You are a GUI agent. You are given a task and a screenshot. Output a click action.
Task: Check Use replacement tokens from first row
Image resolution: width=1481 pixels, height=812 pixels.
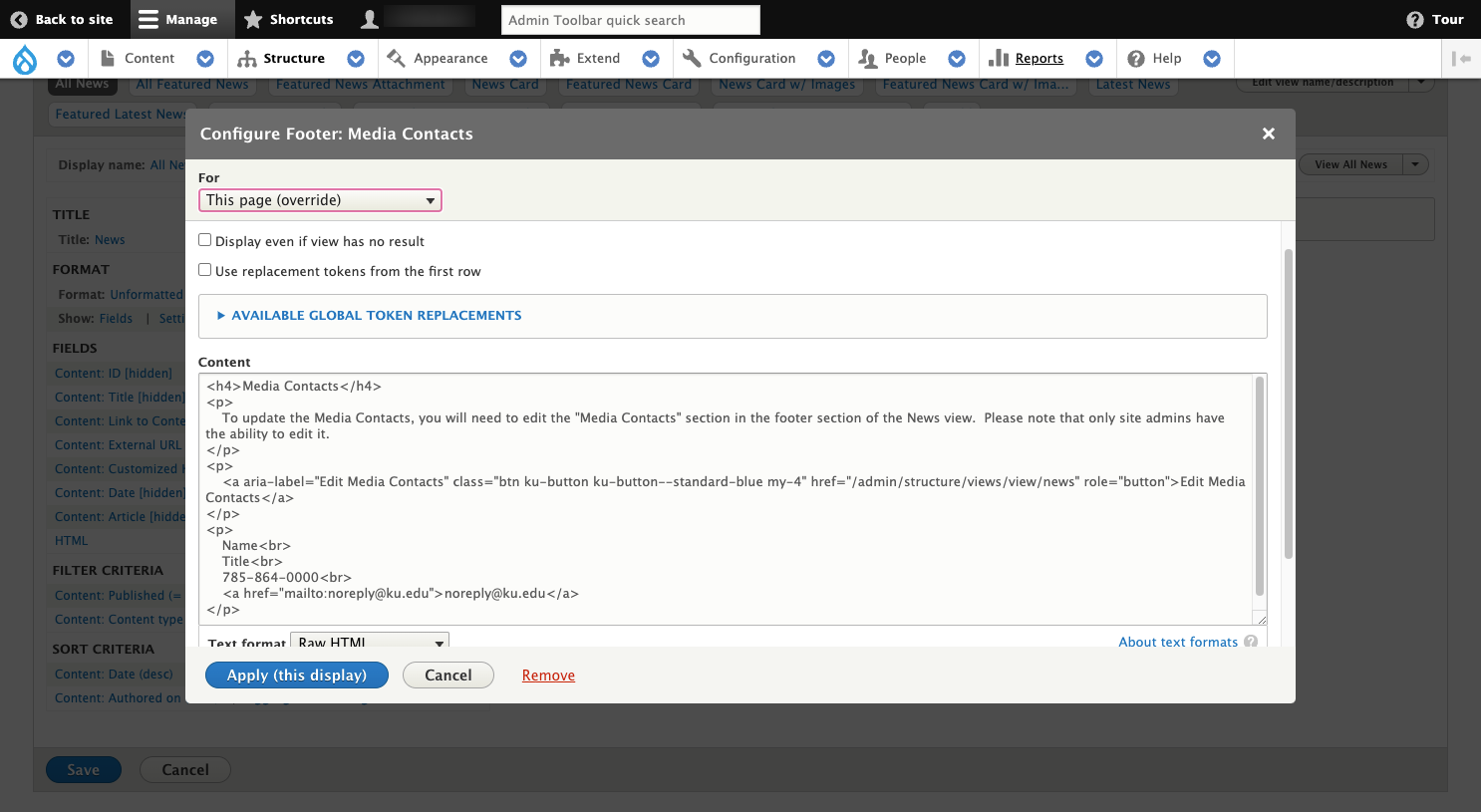pos(205,270)
